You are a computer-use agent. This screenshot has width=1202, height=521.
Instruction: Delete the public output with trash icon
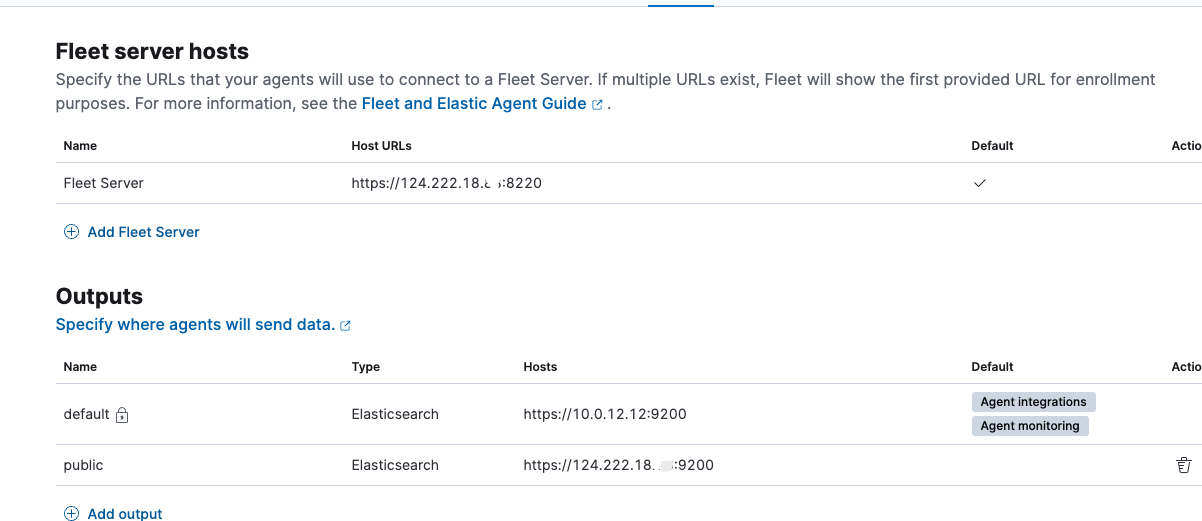(x=1183, y=465)
